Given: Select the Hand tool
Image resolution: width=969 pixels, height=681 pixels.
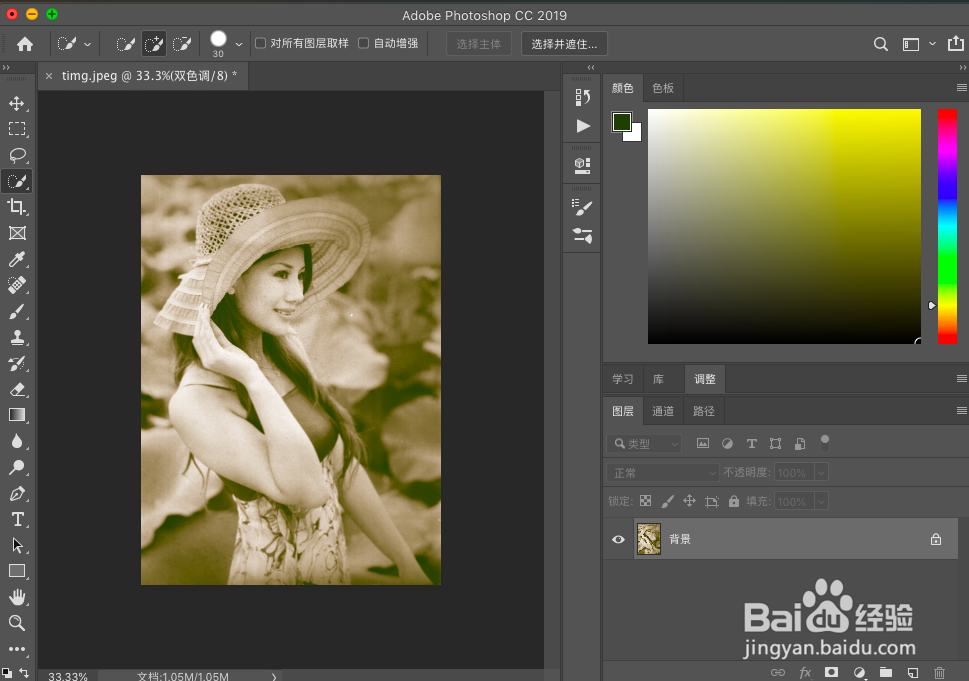Looking at the screenshot, I should [17, 597].
